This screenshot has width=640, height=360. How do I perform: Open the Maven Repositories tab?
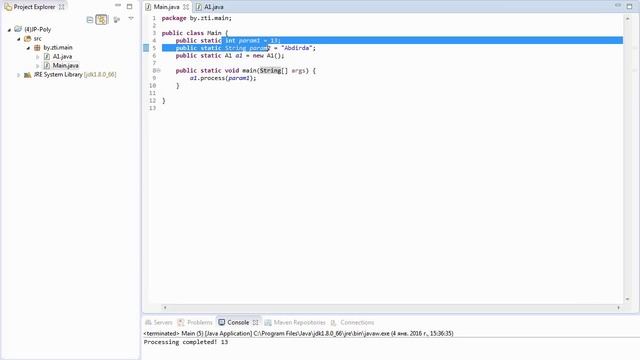click(x=295, y=322)
